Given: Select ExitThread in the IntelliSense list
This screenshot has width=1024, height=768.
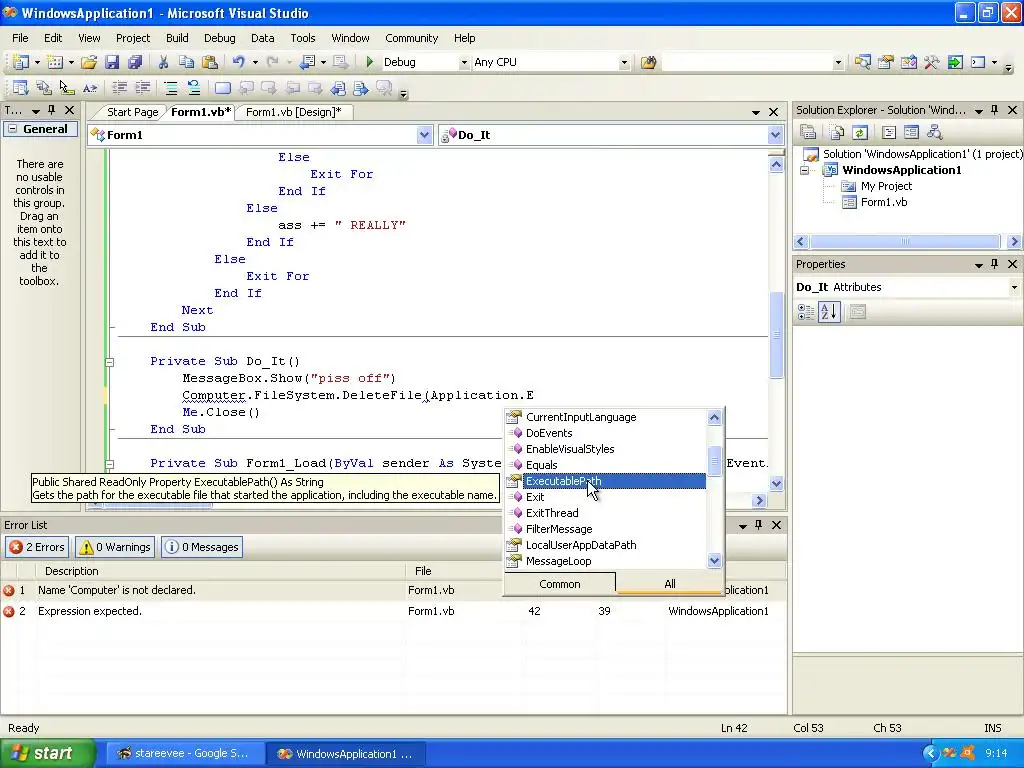Looking at the screenshot, I should coord(552,513).
